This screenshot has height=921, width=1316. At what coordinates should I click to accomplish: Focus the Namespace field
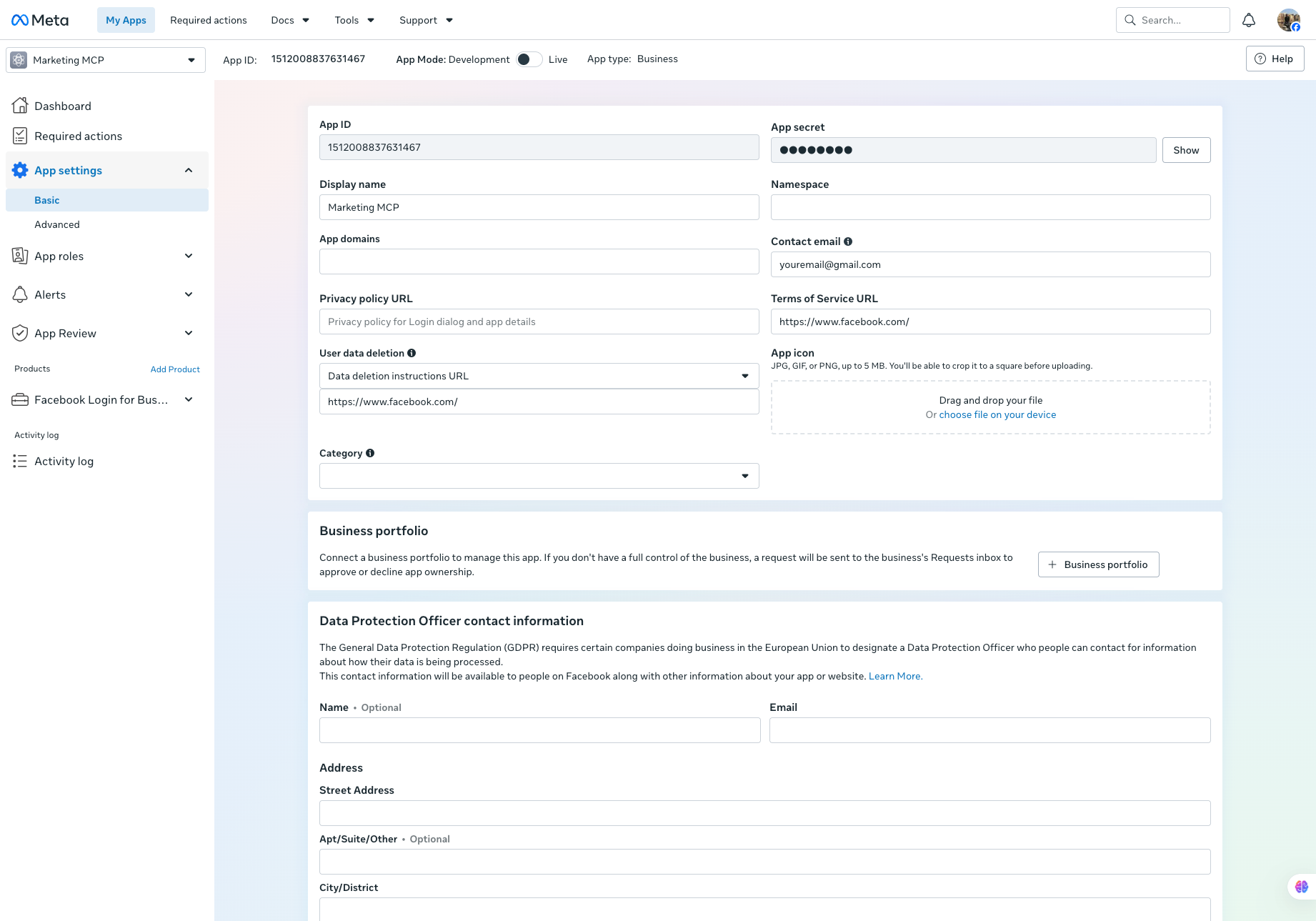[x=991, y=207]
